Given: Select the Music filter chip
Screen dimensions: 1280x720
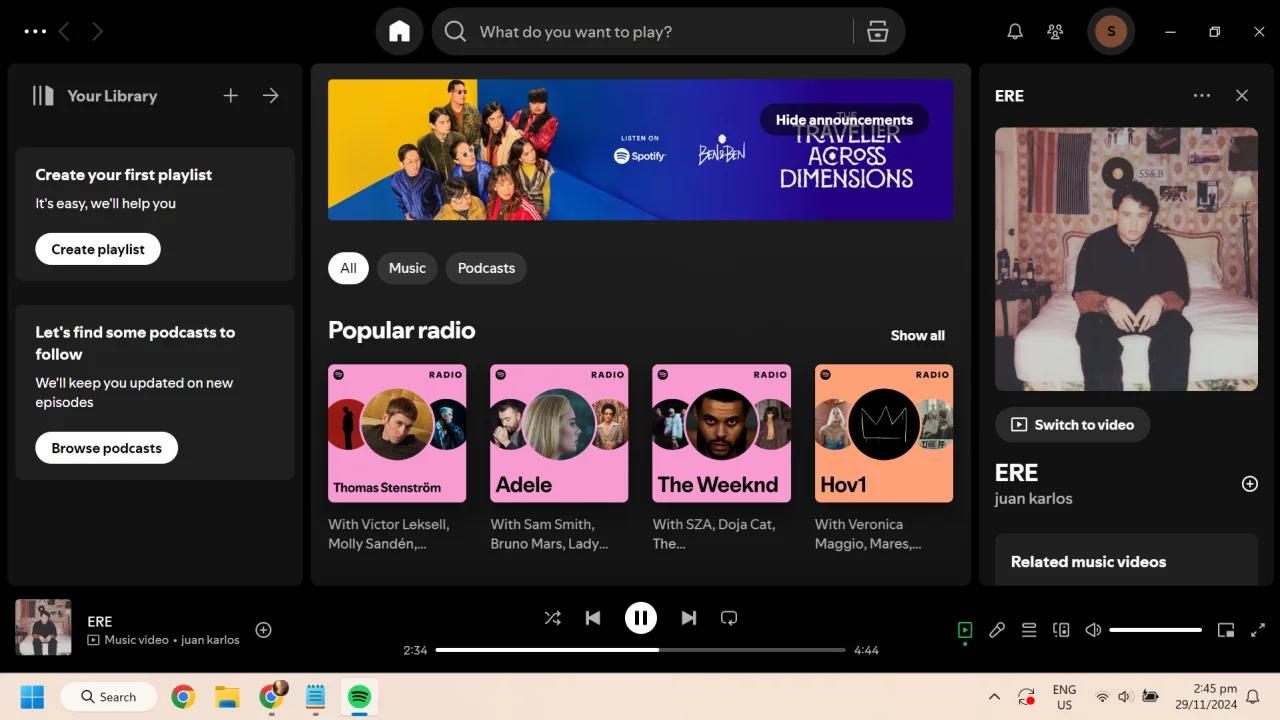Looking at the screenshot, I should tap(407, 268).
